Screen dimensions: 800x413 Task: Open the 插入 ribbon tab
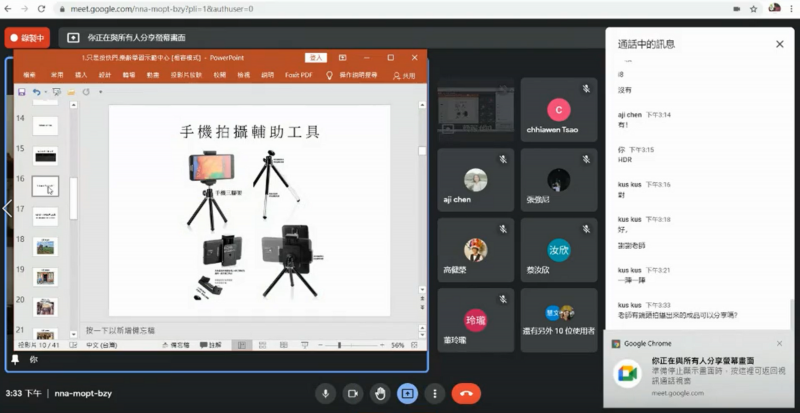(81, 75)
